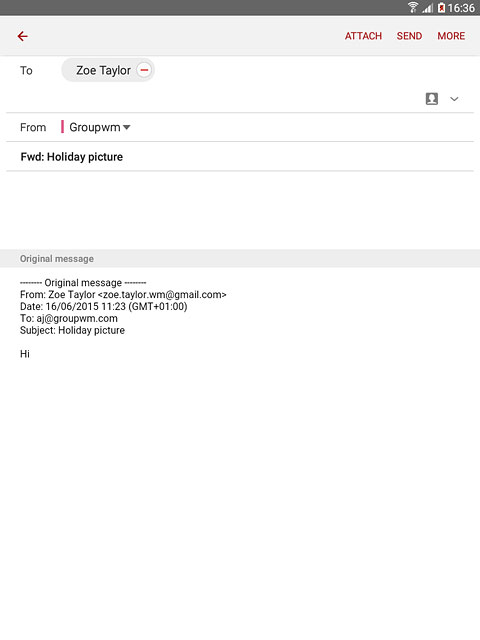Tap the signal strength icon
Viewport: 480px width, 640px height.
[427, 8]
